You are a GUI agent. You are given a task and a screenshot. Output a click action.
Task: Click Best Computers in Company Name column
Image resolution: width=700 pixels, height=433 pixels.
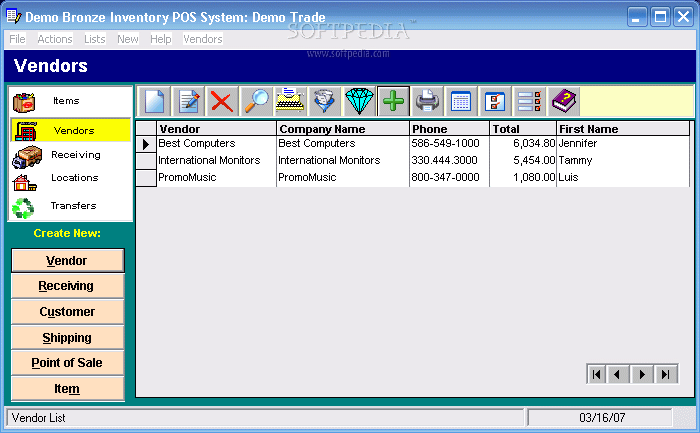coord(317,143)
